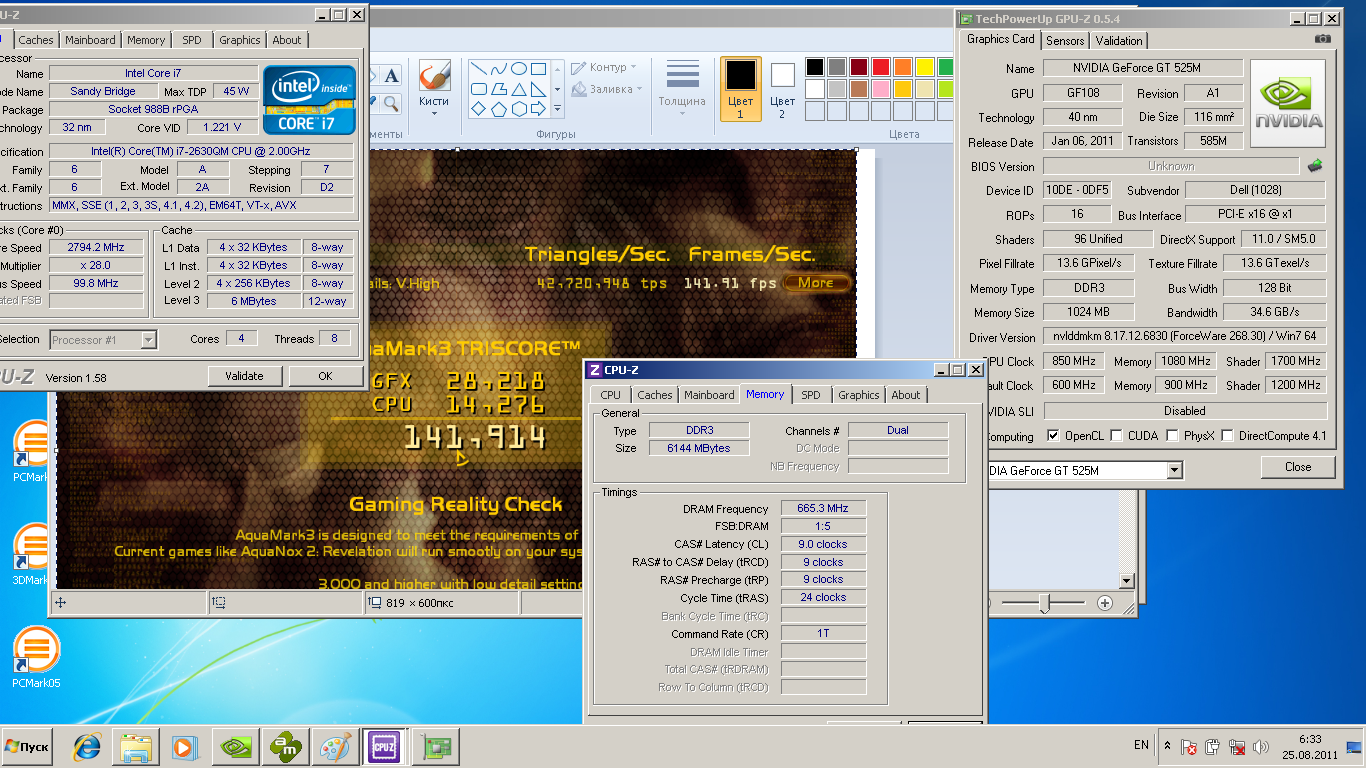Open Internet Explorer from the taskbar
The image size is (1366, 768).
pos(87,746)
